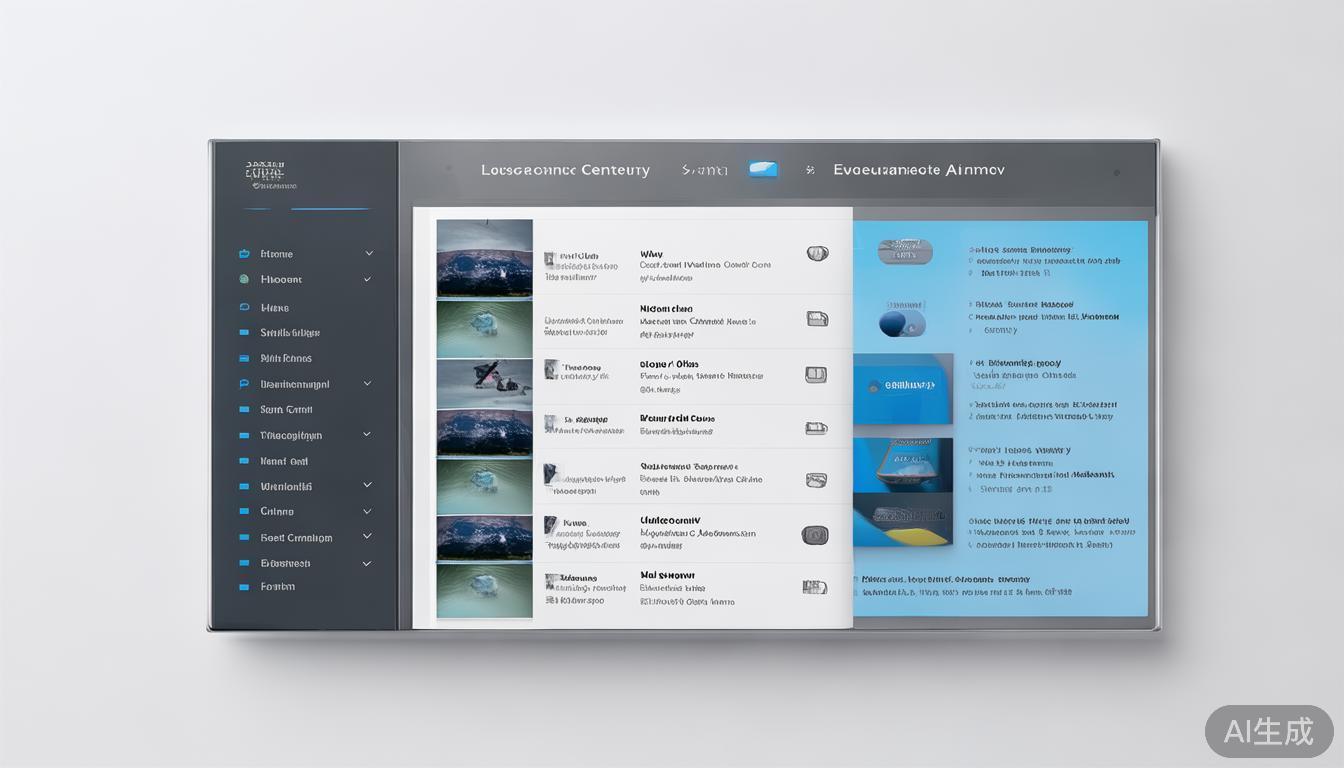
Task: Open the "Lousceonnce Centeury" header tab
Action: (565, 170)
